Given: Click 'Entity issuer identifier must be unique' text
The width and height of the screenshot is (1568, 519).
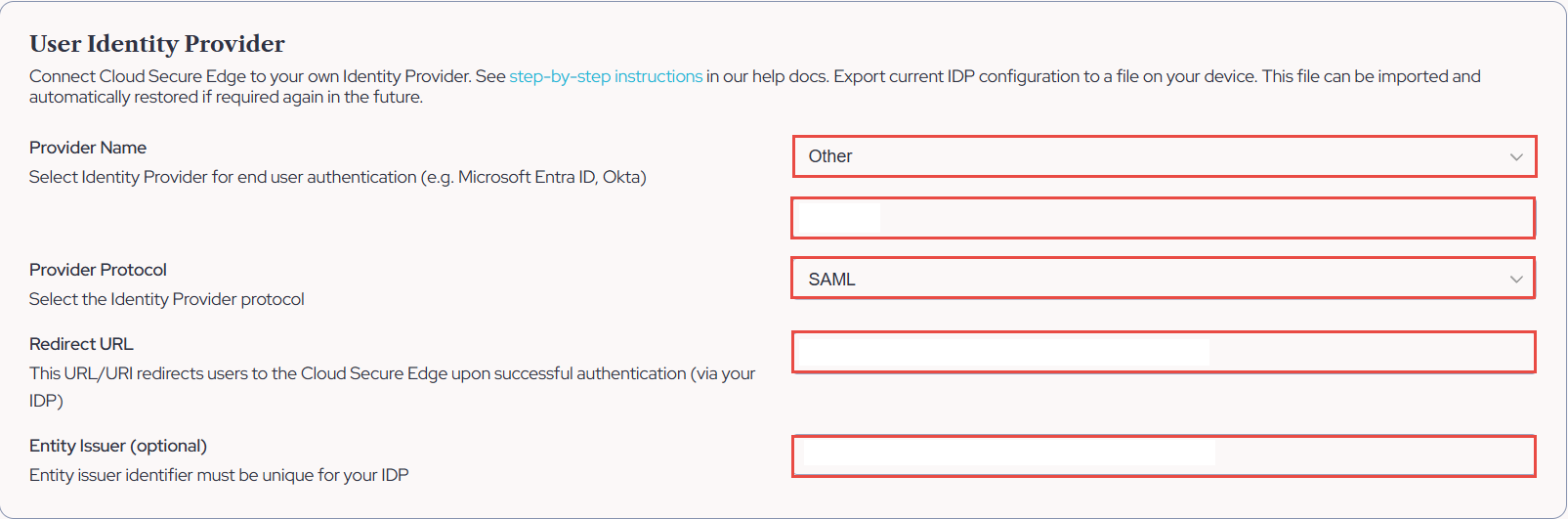Looking at the screenshot, I should 219,475.
